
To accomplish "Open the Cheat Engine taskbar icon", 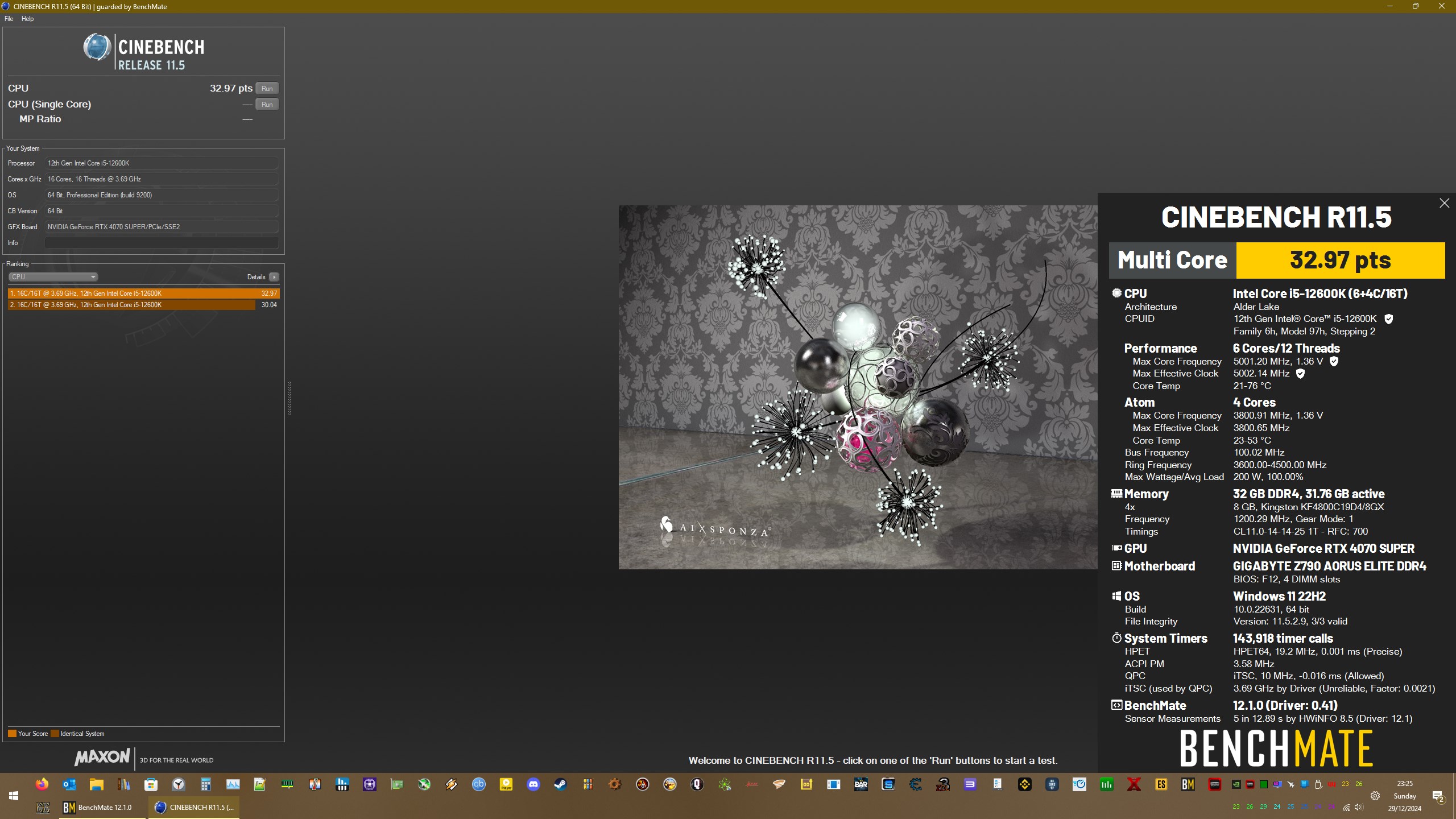I will [916, 785].
